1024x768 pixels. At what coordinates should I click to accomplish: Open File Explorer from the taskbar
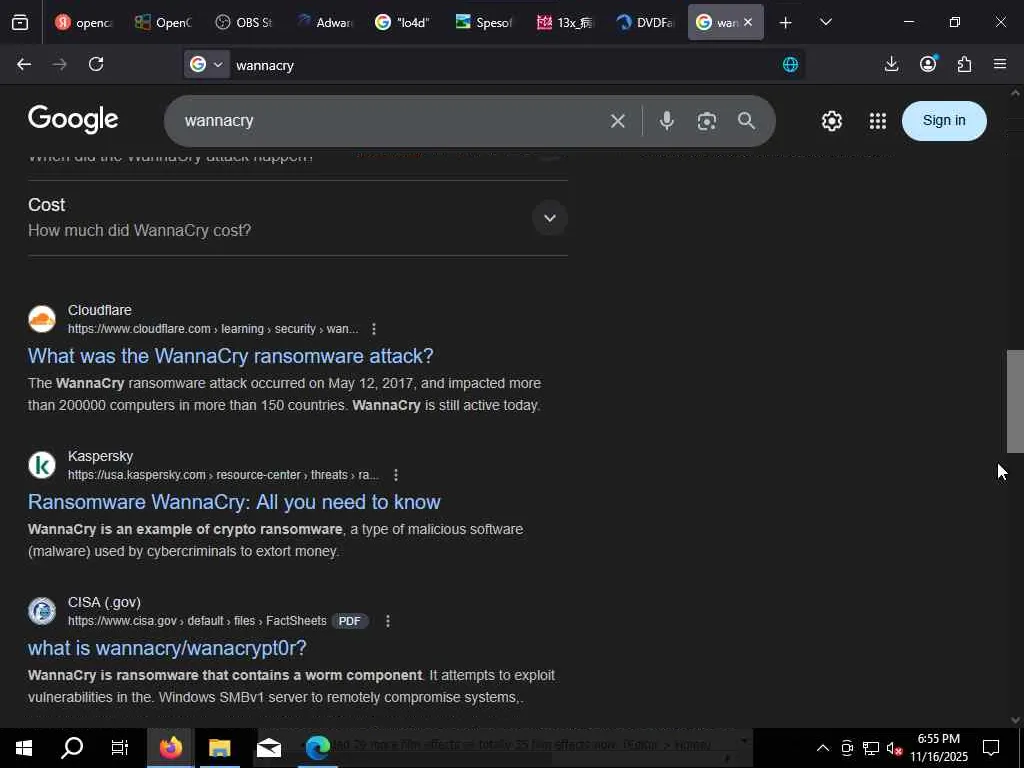pos(220,748)
